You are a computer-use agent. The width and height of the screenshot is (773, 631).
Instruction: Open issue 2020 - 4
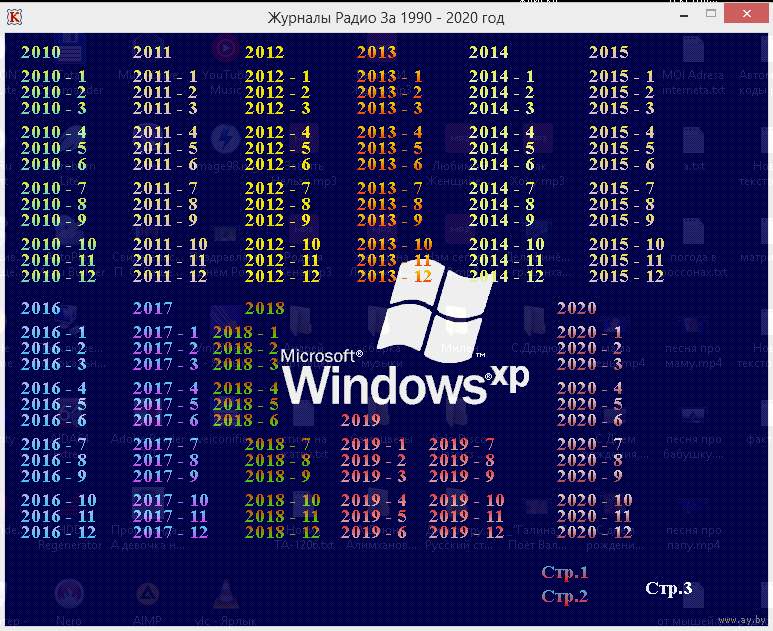(589, 388)
